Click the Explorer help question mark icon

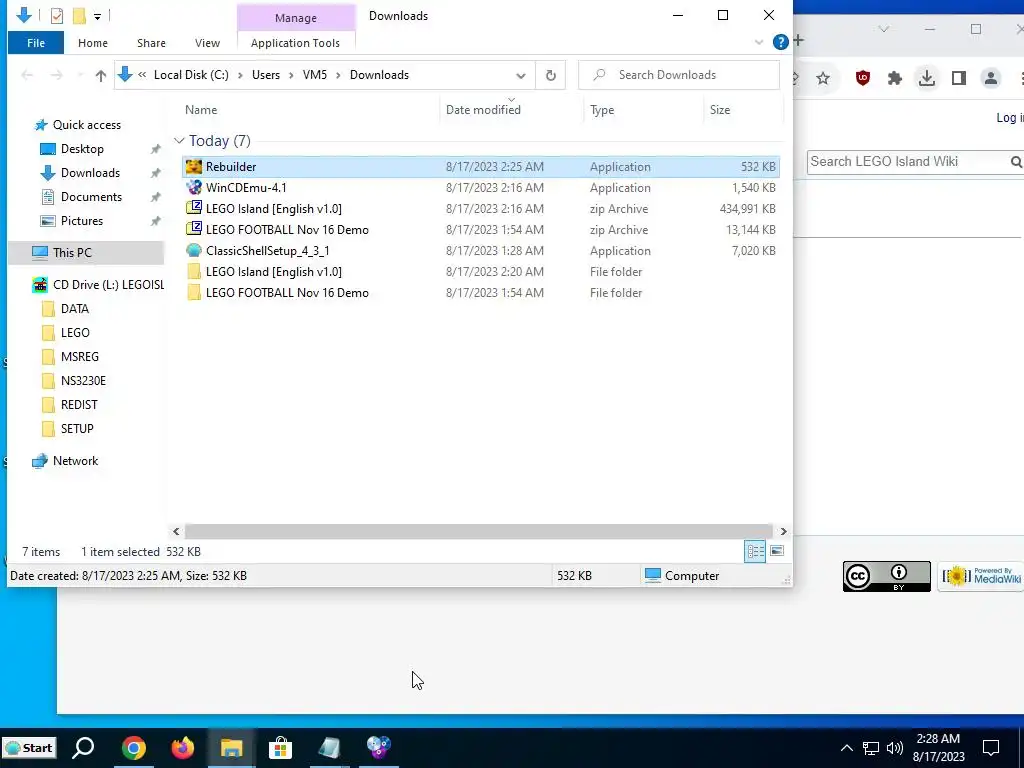[780, 42]
